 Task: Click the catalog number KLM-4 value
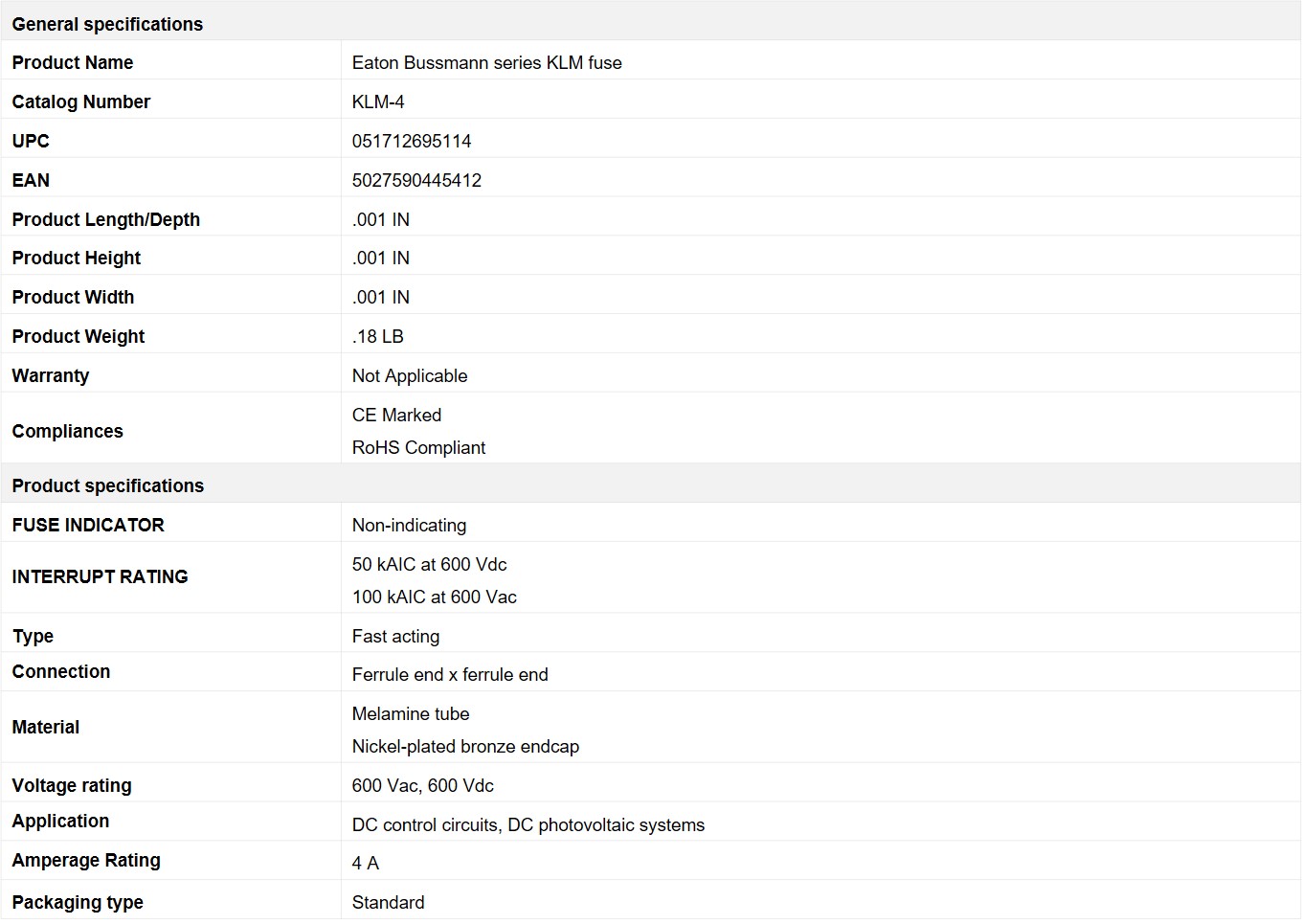(x=378, y=101)
